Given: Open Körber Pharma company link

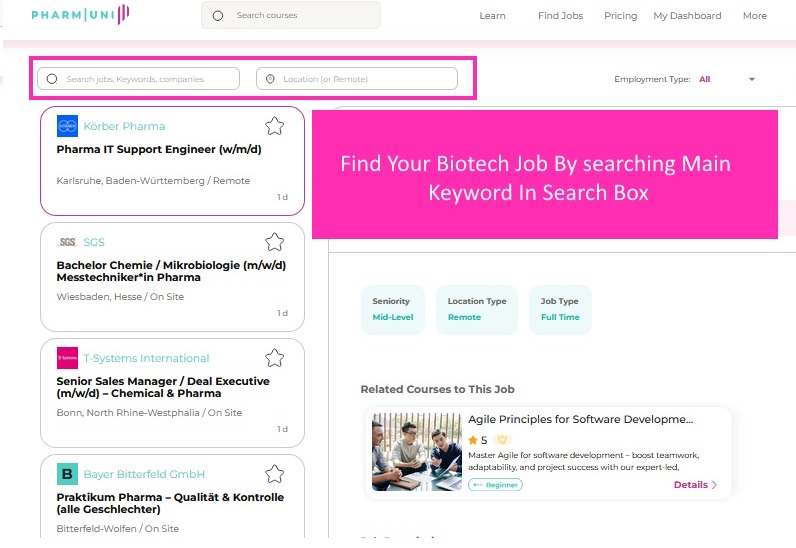Looking at the screenshot, I should 124,126.
